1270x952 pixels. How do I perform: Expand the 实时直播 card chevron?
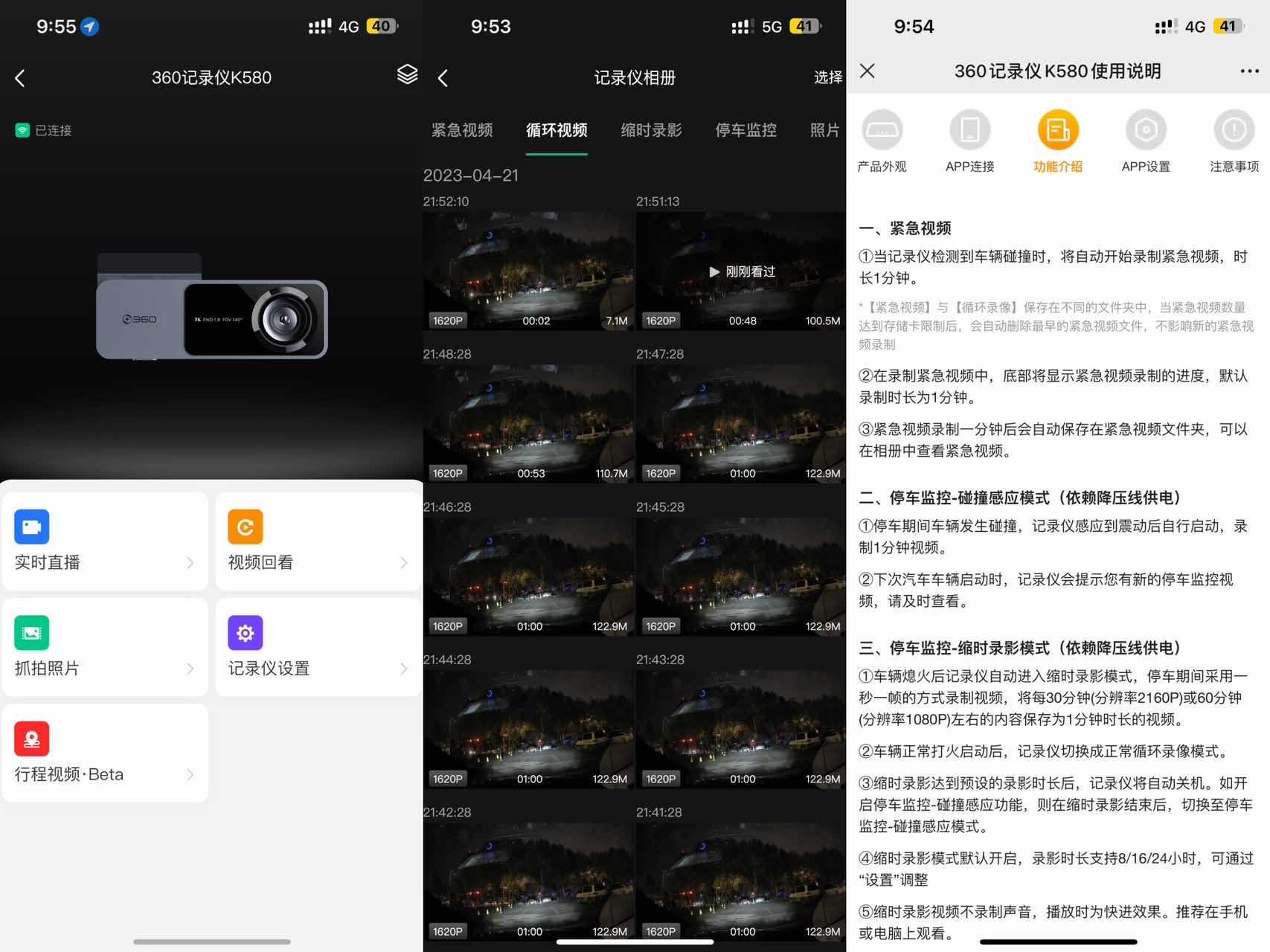coord(192,563)
